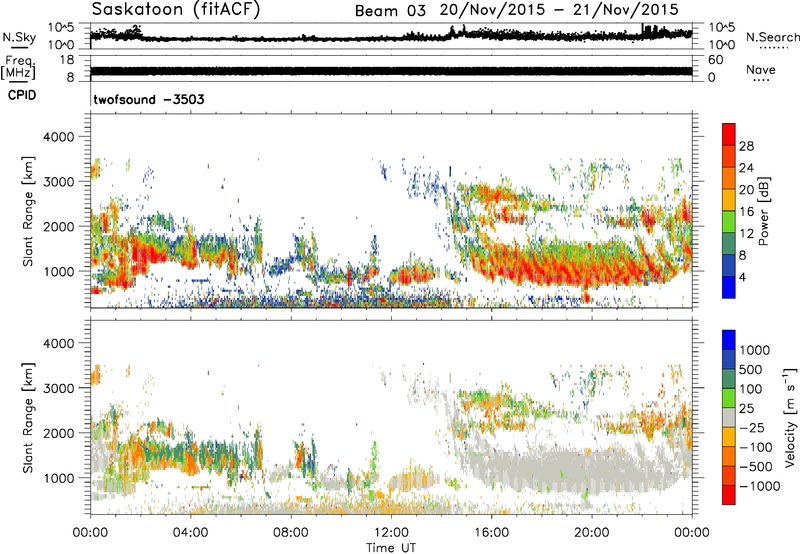Select the 'CPID' row label
The height and width of the screenshot is (554, 800).
click(x=22, y=95)
